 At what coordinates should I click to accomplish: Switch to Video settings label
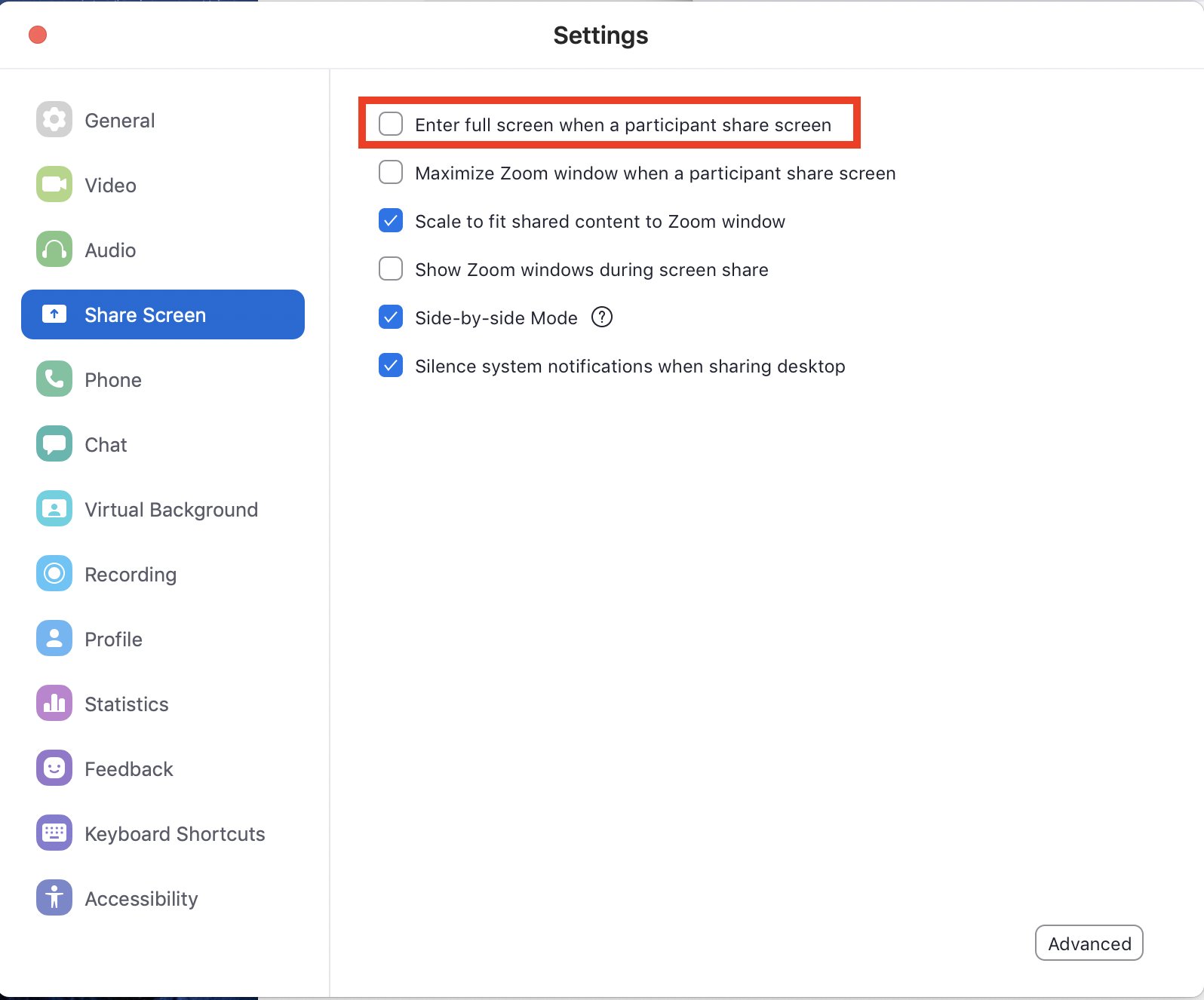tap(110, 186)
